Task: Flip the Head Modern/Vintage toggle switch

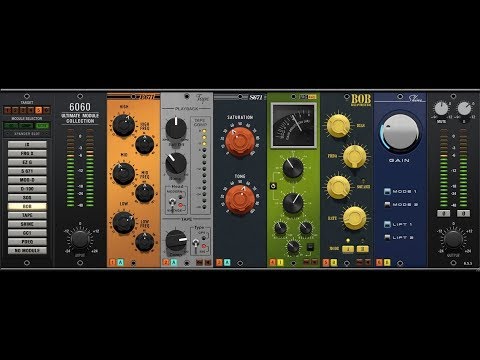Action: 173,202
